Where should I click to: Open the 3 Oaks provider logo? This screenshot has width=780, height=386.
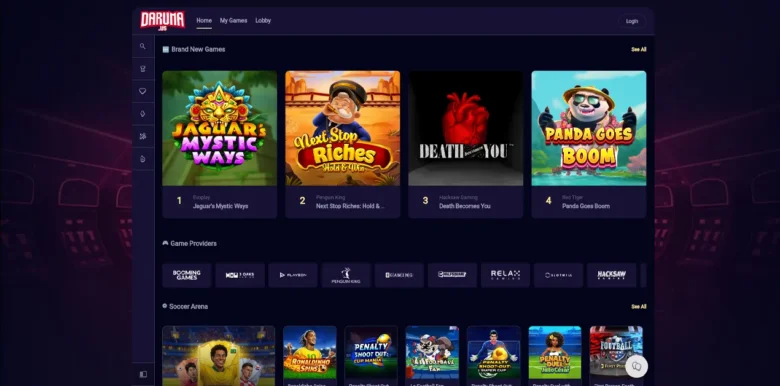point(240,275)
